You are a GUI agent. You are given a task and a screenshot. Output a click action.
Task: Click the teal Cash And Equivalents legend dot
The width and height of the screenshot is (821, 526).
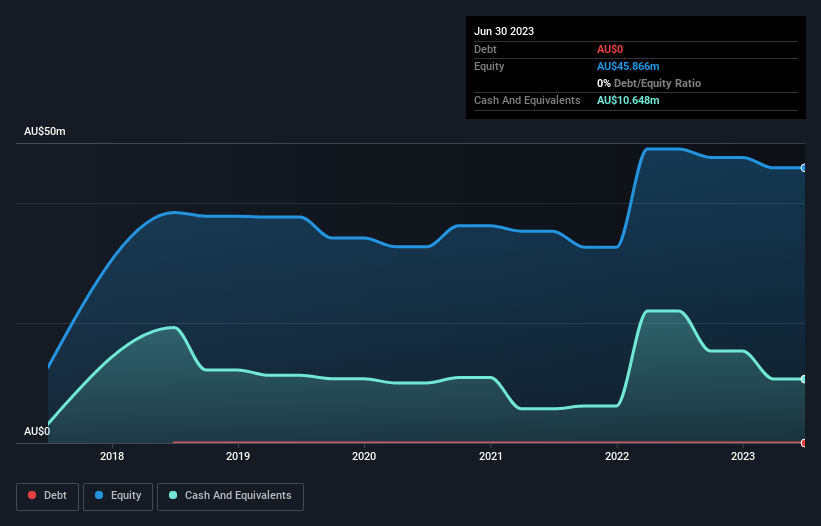(x=173, y=495)
